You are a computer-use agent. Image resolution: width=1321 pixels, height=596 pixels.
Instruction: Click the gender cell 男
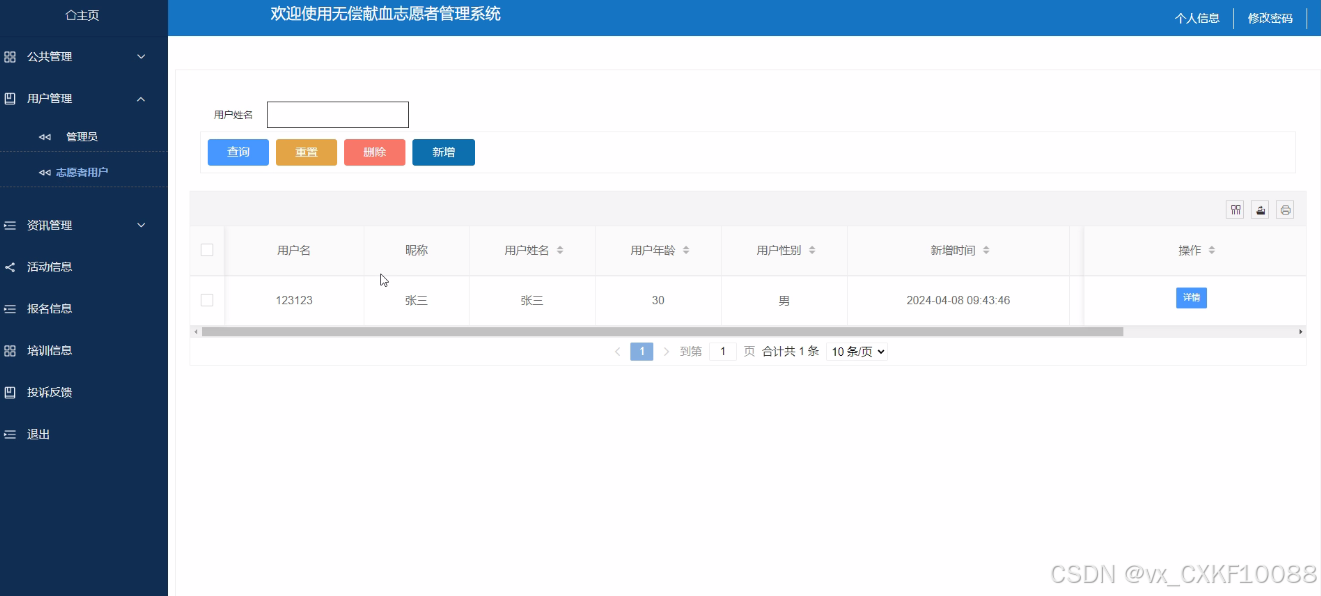coord(784,301)
